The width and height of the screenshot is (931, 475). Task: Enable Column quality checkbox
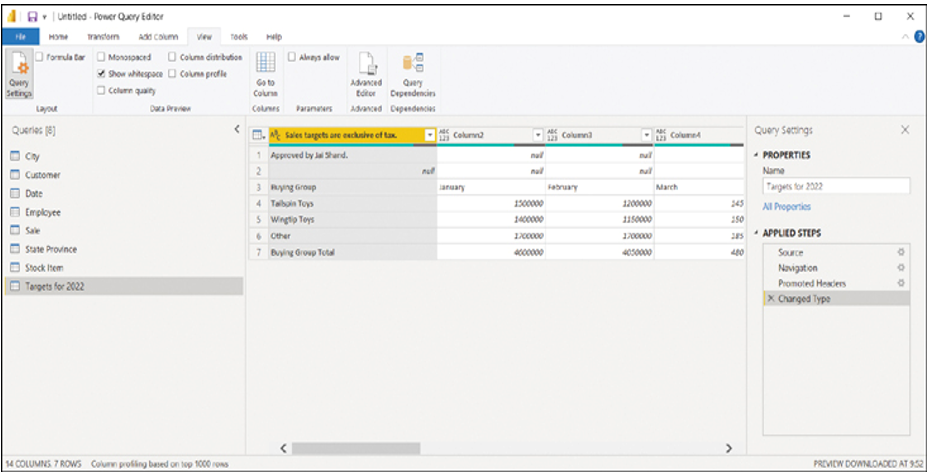point(101,90)
